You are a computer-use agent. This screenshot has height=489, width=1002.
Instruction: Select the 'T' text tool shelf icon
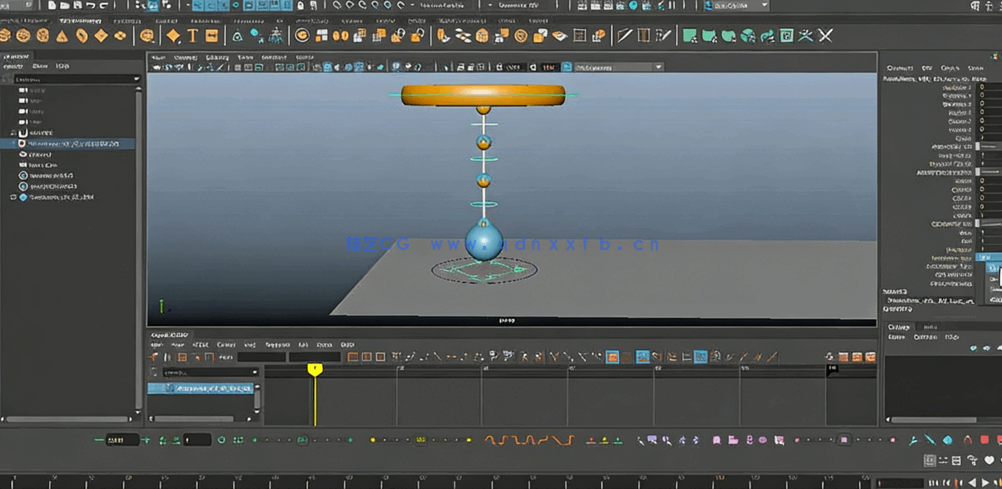[193, 36]
